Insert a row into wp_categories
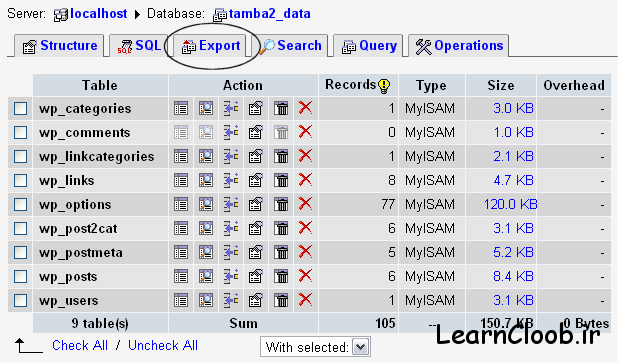The height and width of the screenshot is (363, 618). pyautogui.click(x=231, y=108)
